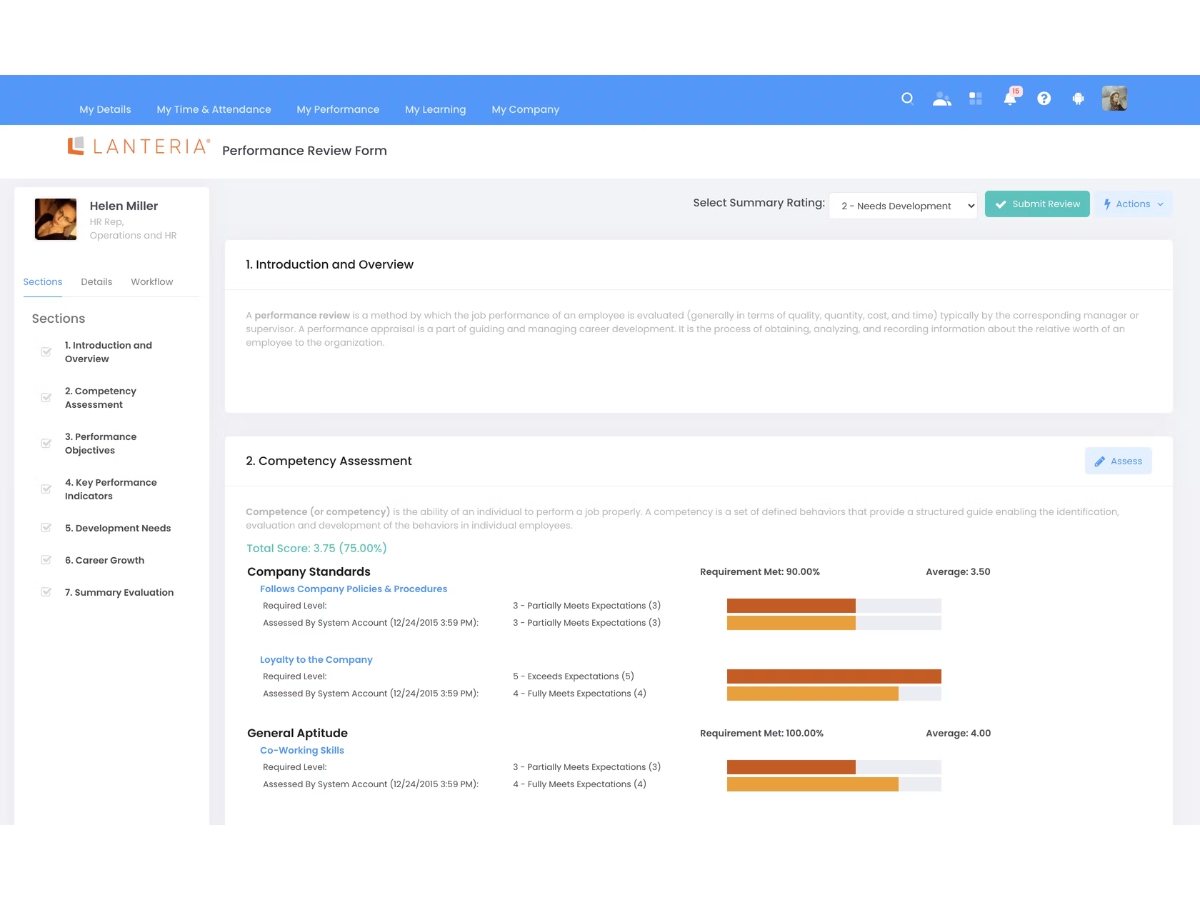Click the Submit Review button

pyautogui.click(x=1037, y=204)
